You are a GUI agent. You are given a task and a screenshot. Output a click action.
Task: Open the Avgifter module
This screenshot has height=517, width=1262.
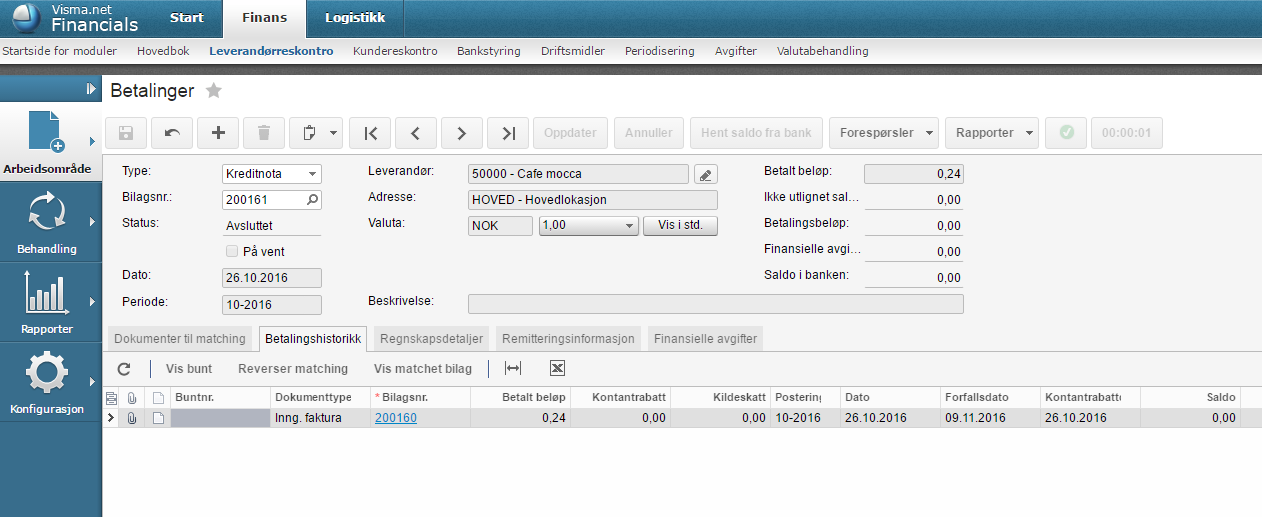coord(736,51)
